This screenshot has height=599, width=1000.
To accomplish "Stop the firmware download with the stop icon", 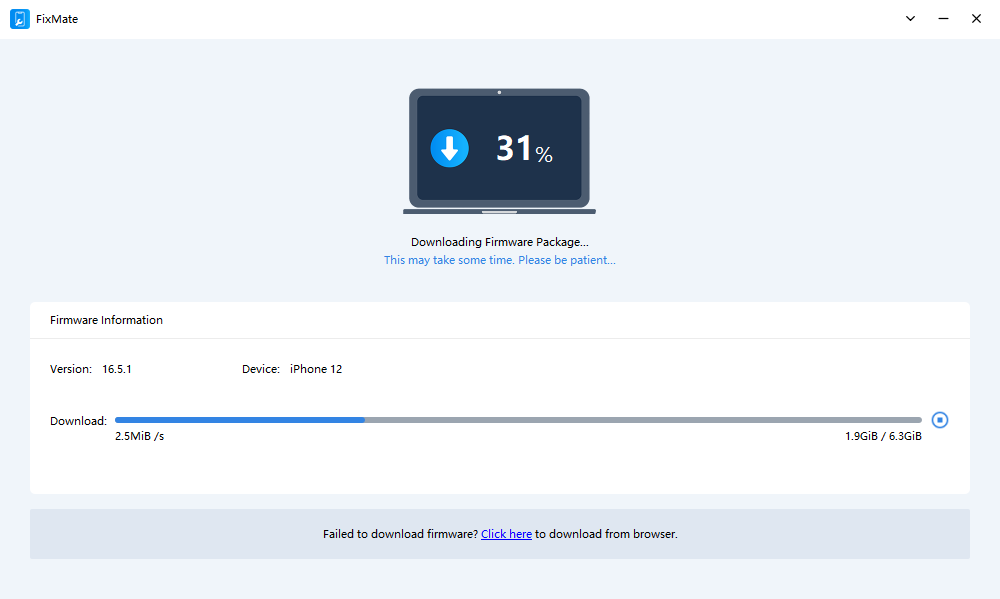I will pyautogui.click(x=939, y=420).
